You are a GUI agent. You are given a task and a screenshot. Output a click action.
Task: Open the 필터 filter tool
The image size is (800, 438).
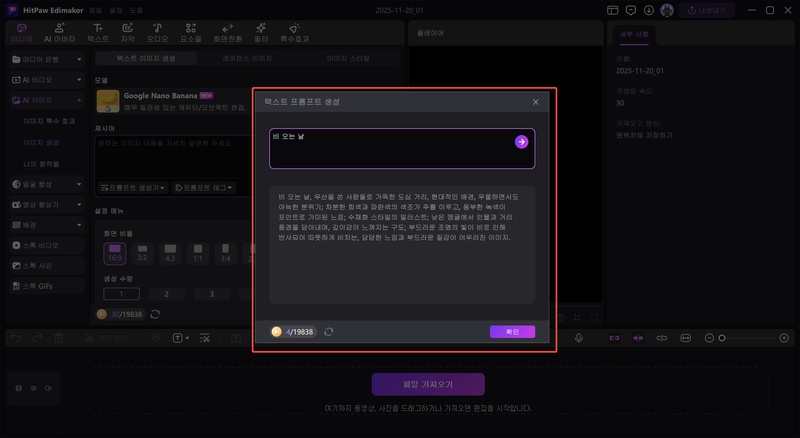tap(261, 33)
